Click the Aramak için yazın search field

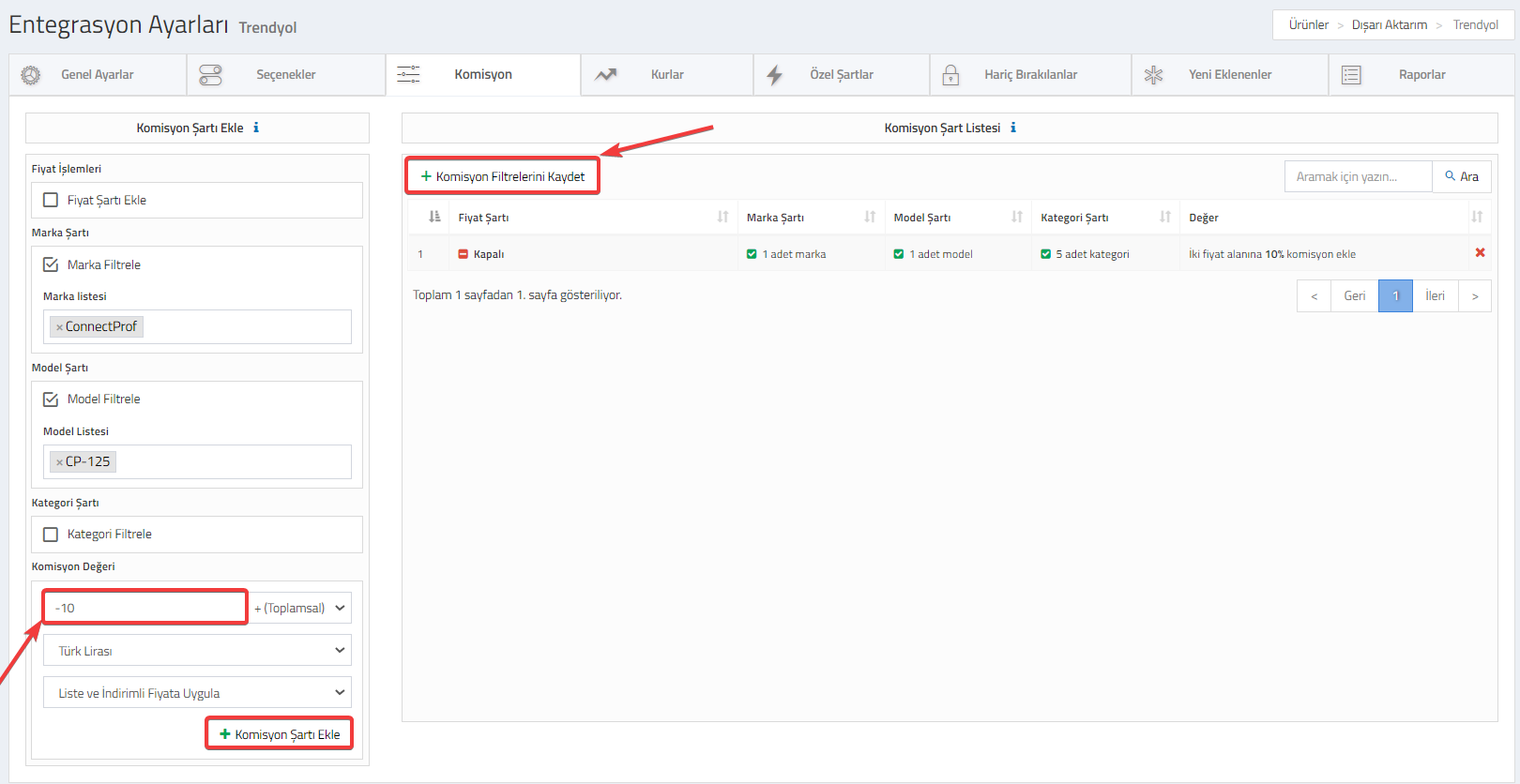[x=1359, y=176]
